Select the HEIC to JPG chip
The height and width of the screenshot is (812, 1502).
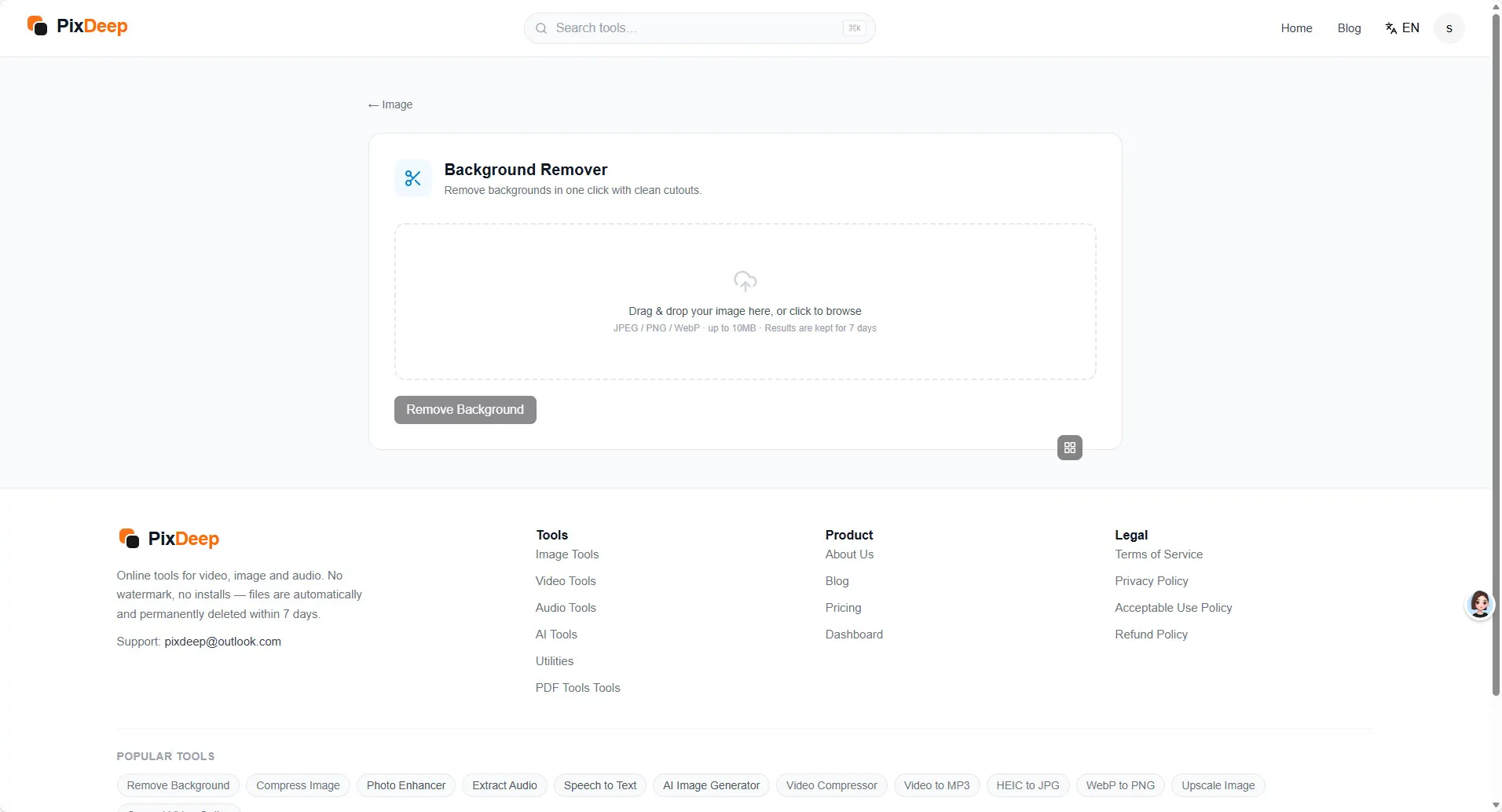[1028, 785]
